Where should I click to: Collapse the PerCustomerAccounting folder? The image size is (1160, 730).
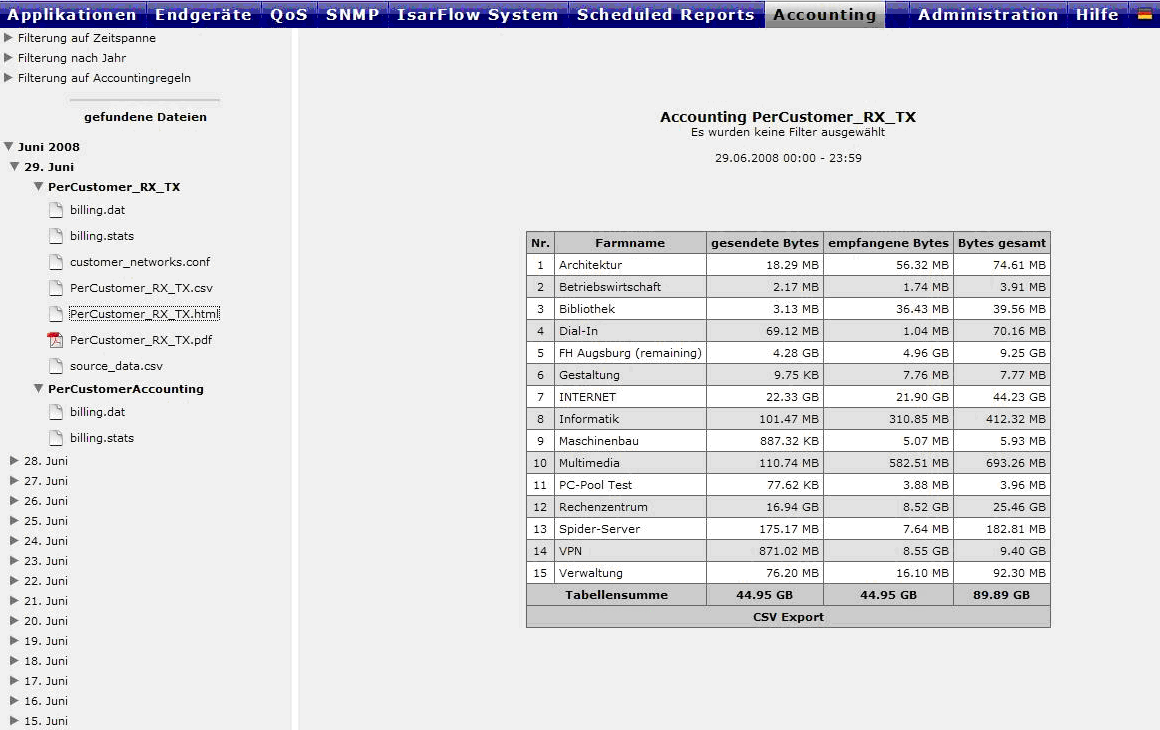click(39, 389)
